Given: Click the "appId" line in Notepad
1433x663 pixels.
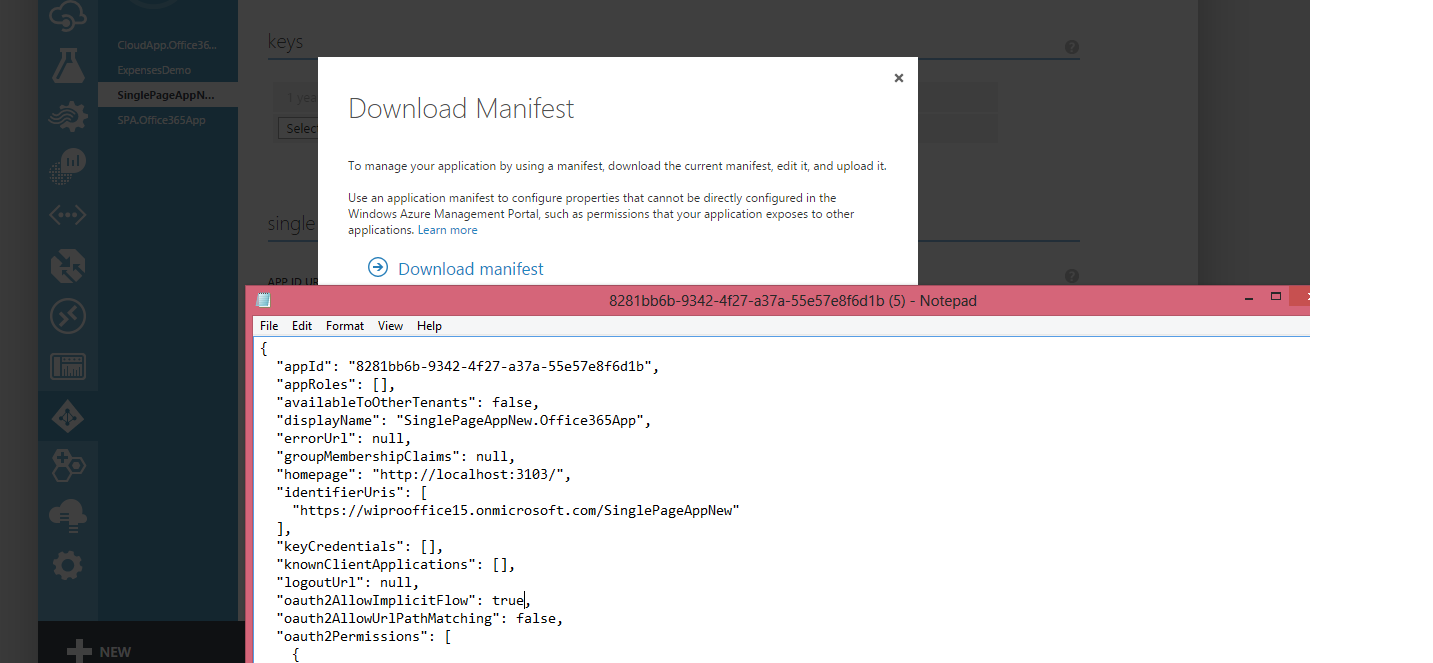Looking at the screenshot, I should tap(468, 366).
